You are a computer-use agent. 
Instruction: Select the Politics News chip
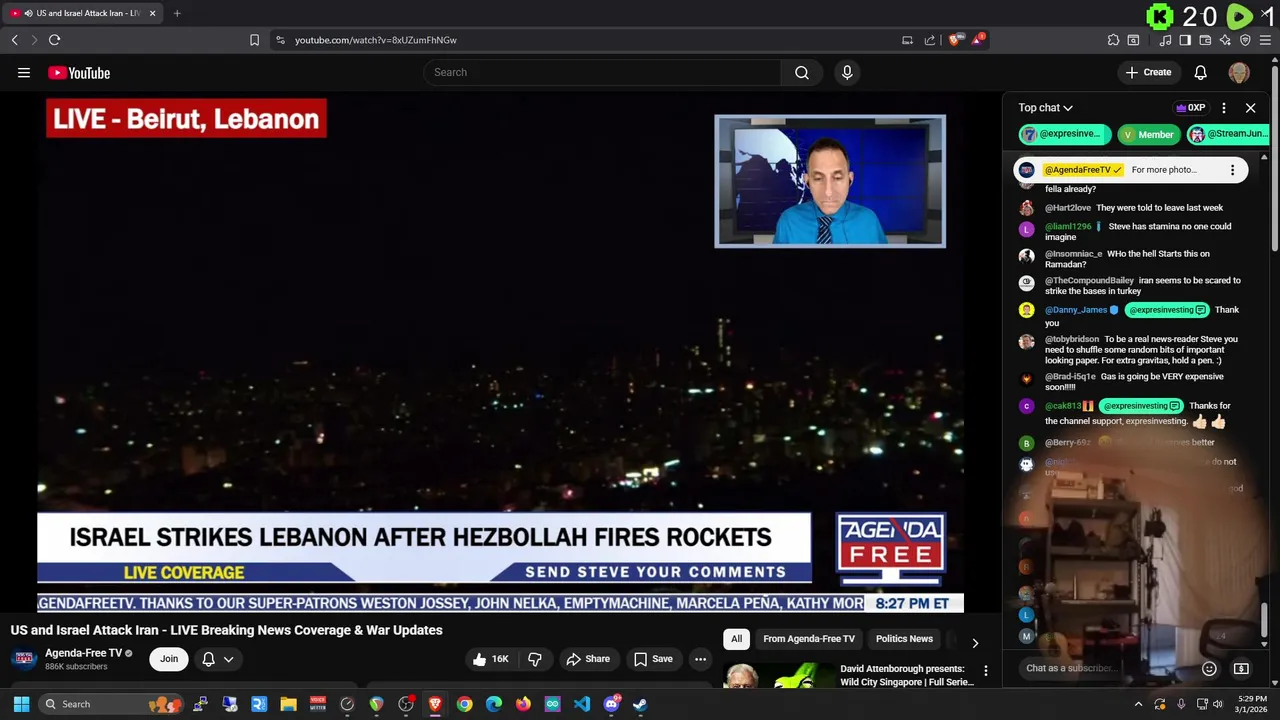(904, 639)
